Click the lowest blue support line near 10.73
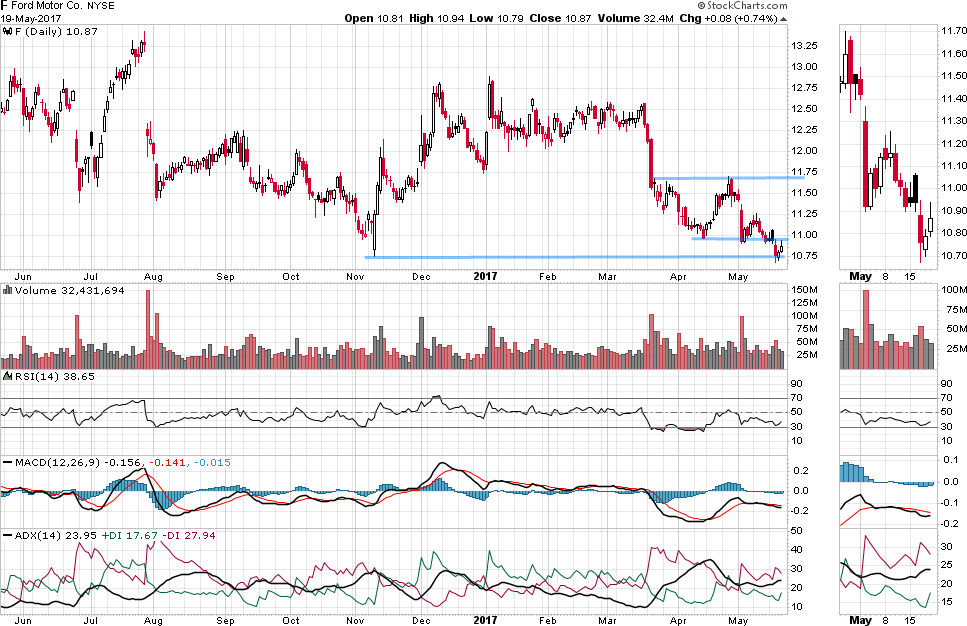 coord(574,257)
